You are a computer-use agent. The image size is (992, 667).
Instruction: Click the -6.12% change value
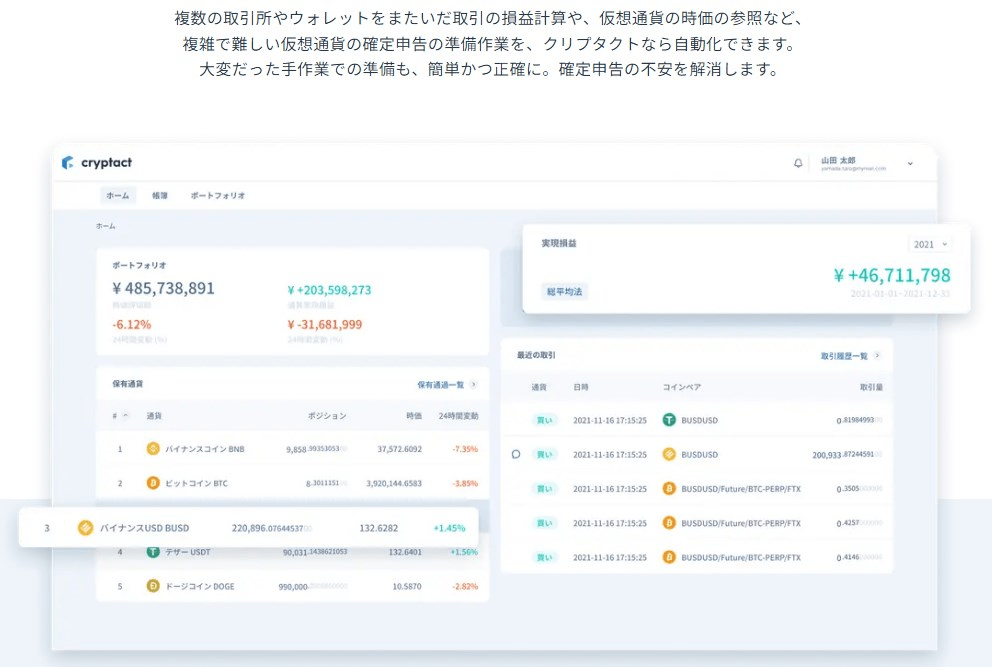[132, 325]
